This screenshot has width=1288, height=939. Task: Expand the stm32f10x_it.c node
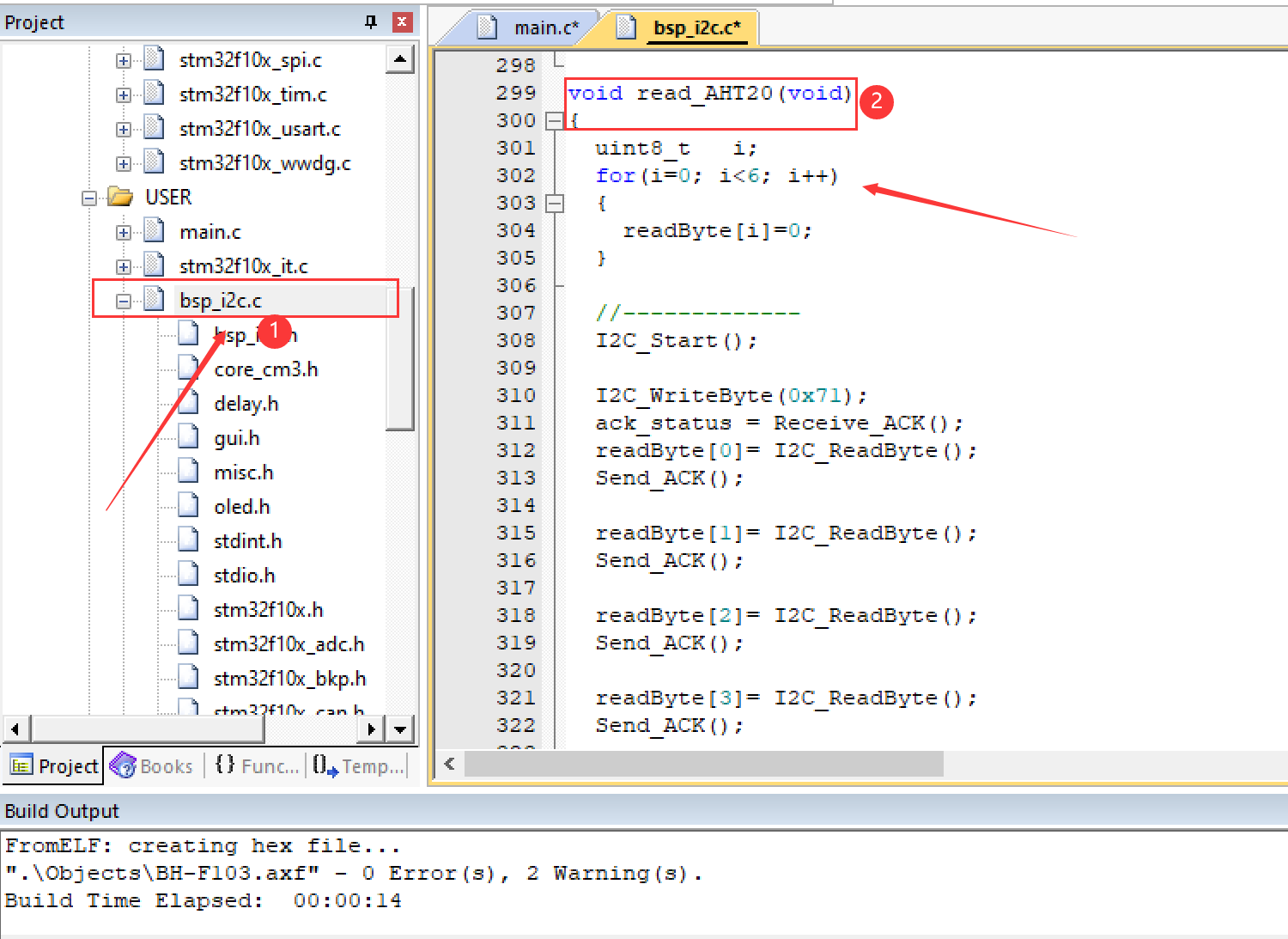point(124,267)
